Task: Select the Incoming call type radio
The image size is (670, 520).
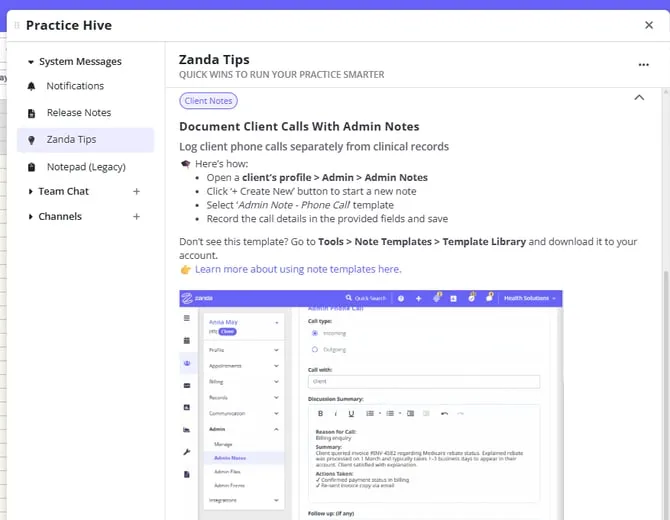Action: [x=315, y=333]
